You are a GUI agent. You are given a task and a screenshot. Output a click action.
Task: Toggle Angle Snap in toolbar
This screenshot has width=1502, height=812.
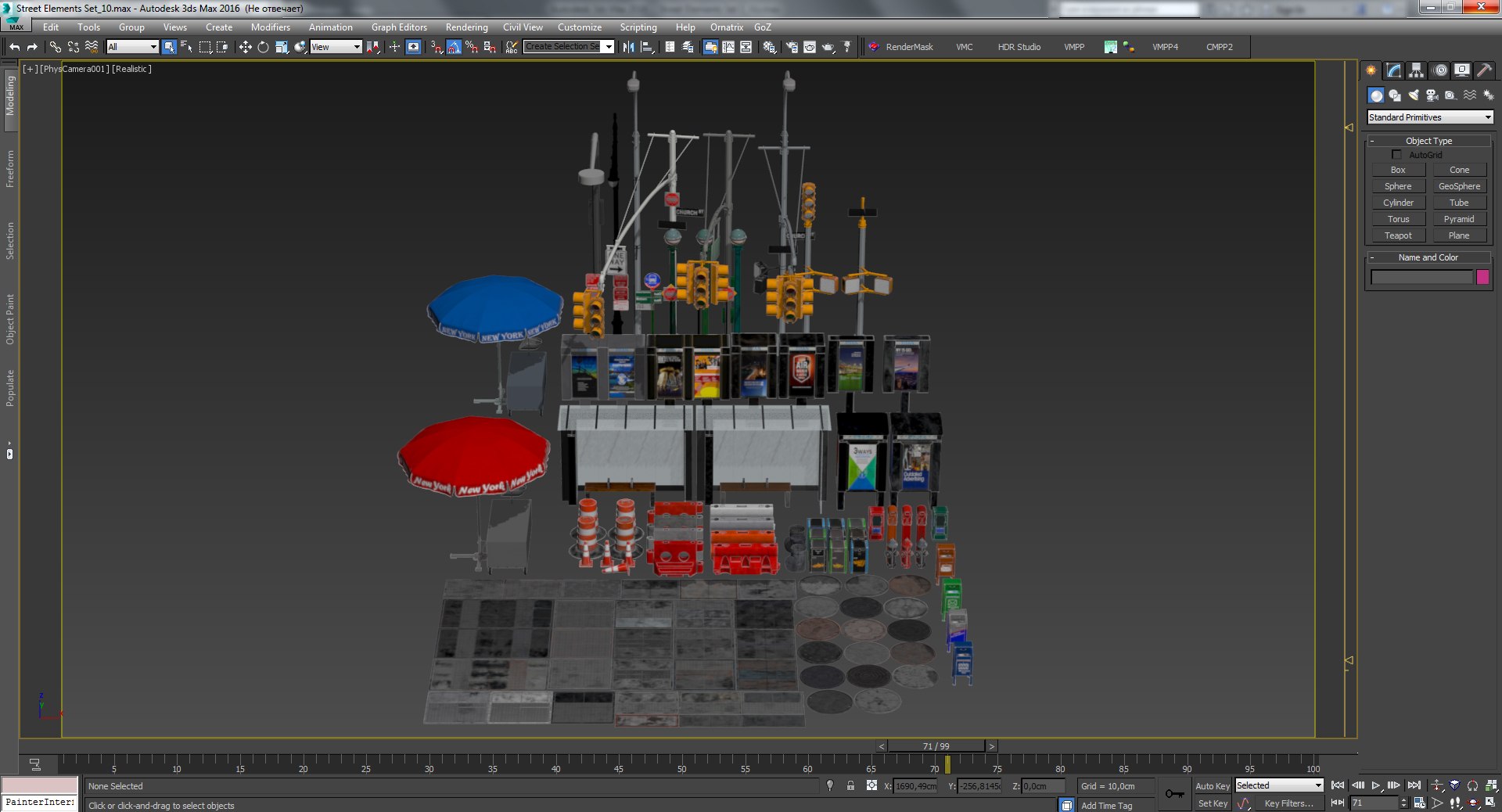click(454, 47)
